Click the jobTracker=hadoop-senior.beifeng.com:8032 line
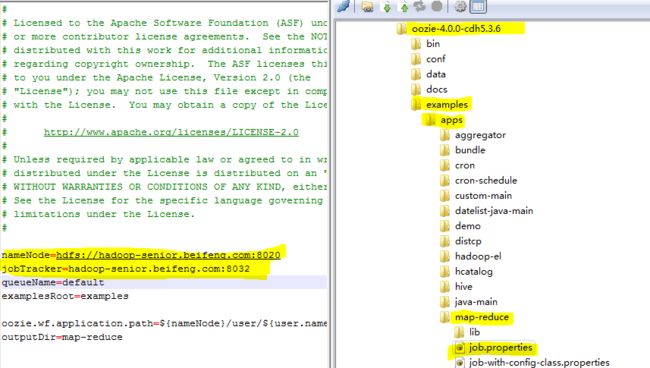Screen dimensions: 650x368 pos(126,269)
